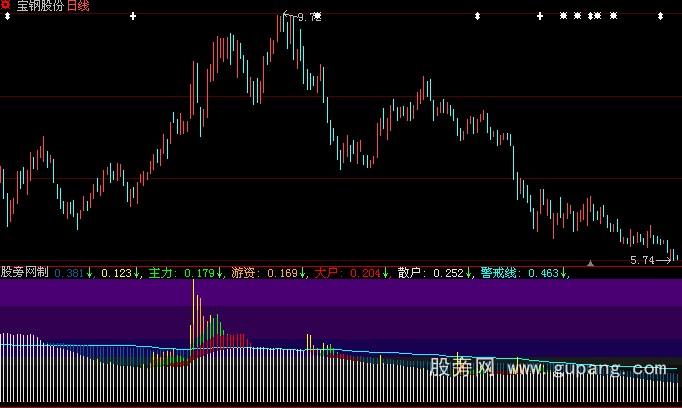Select the white 散户 indicator label
682x408 pixels.
pyautogui.click(x=411, y=272)
